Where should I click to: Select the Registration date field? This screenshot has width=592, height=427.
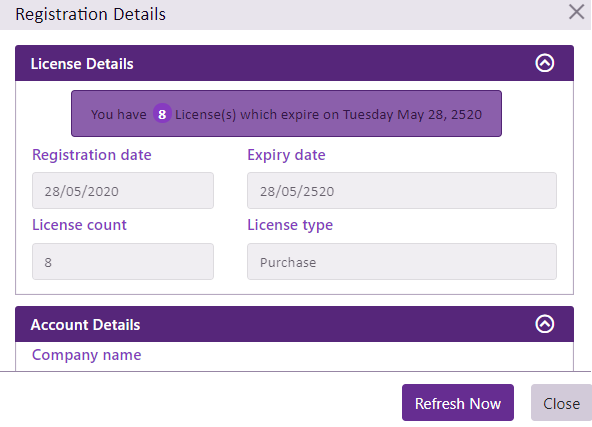[x=123, y=191]
